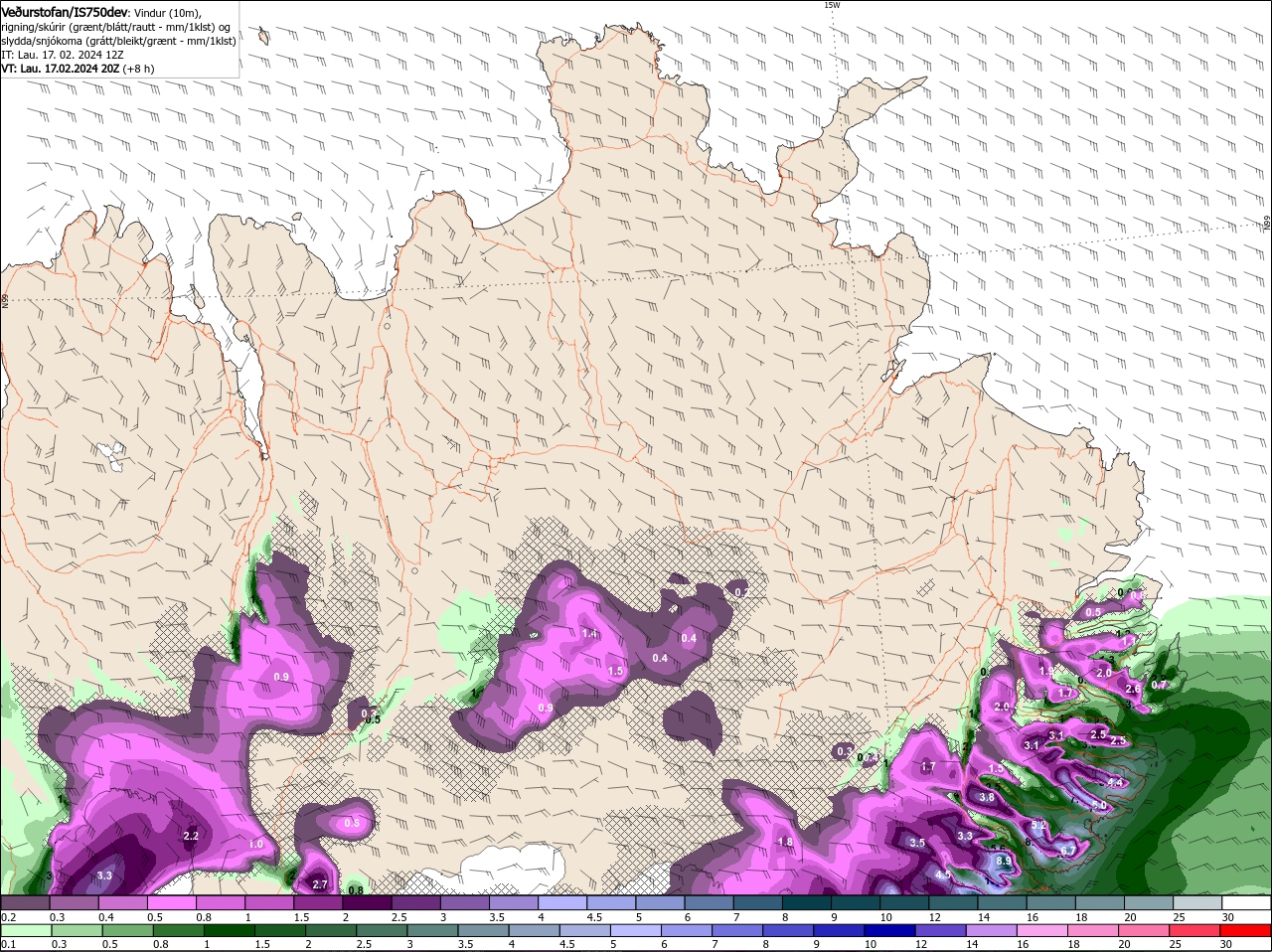Click the dull purple 0.2 swatch in upper legend row
Image resolution: width=1272 pixels, height=952 pixels.
click(25, 901)
